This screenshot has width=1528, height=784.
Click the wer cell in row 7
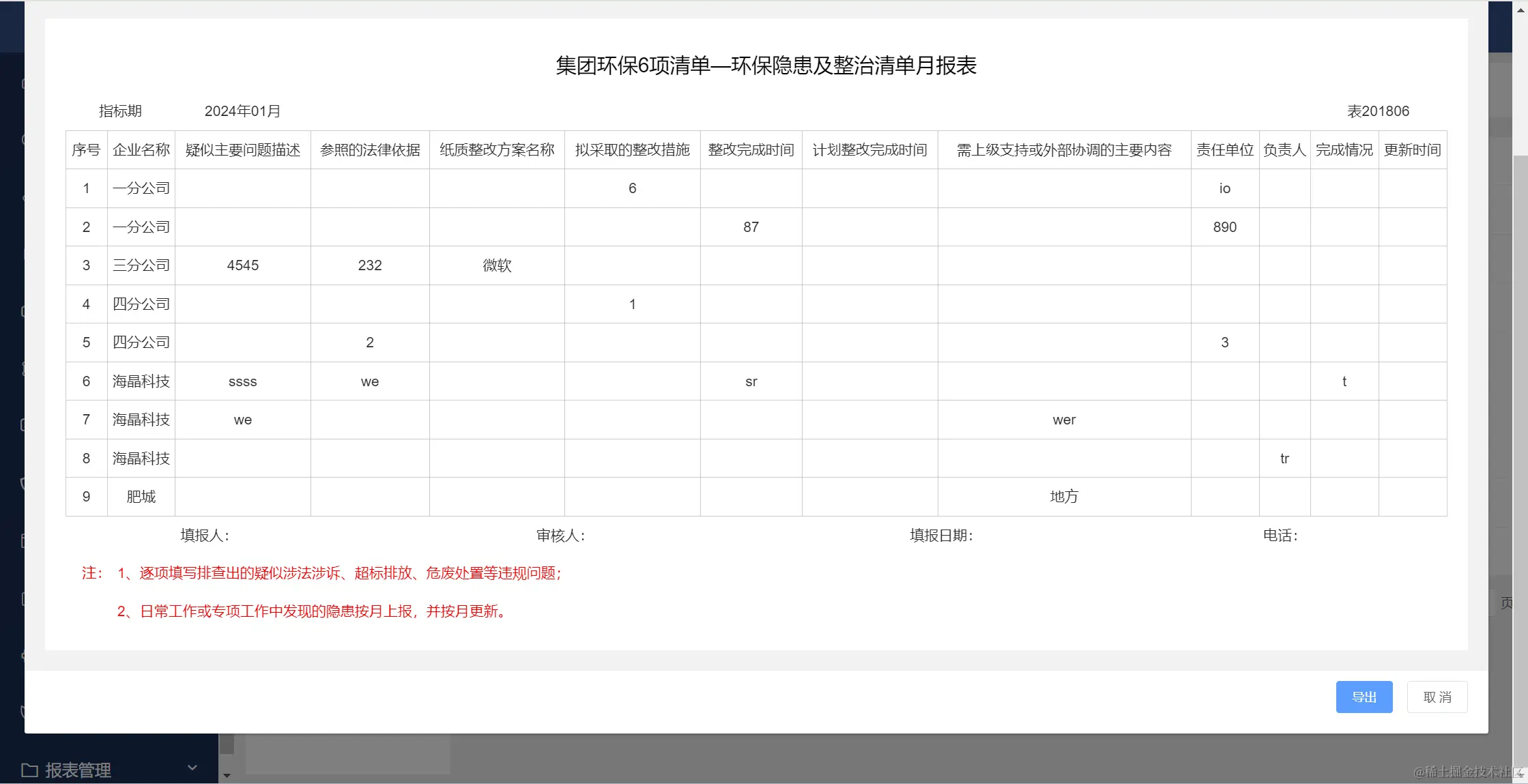click(1063, 420)
